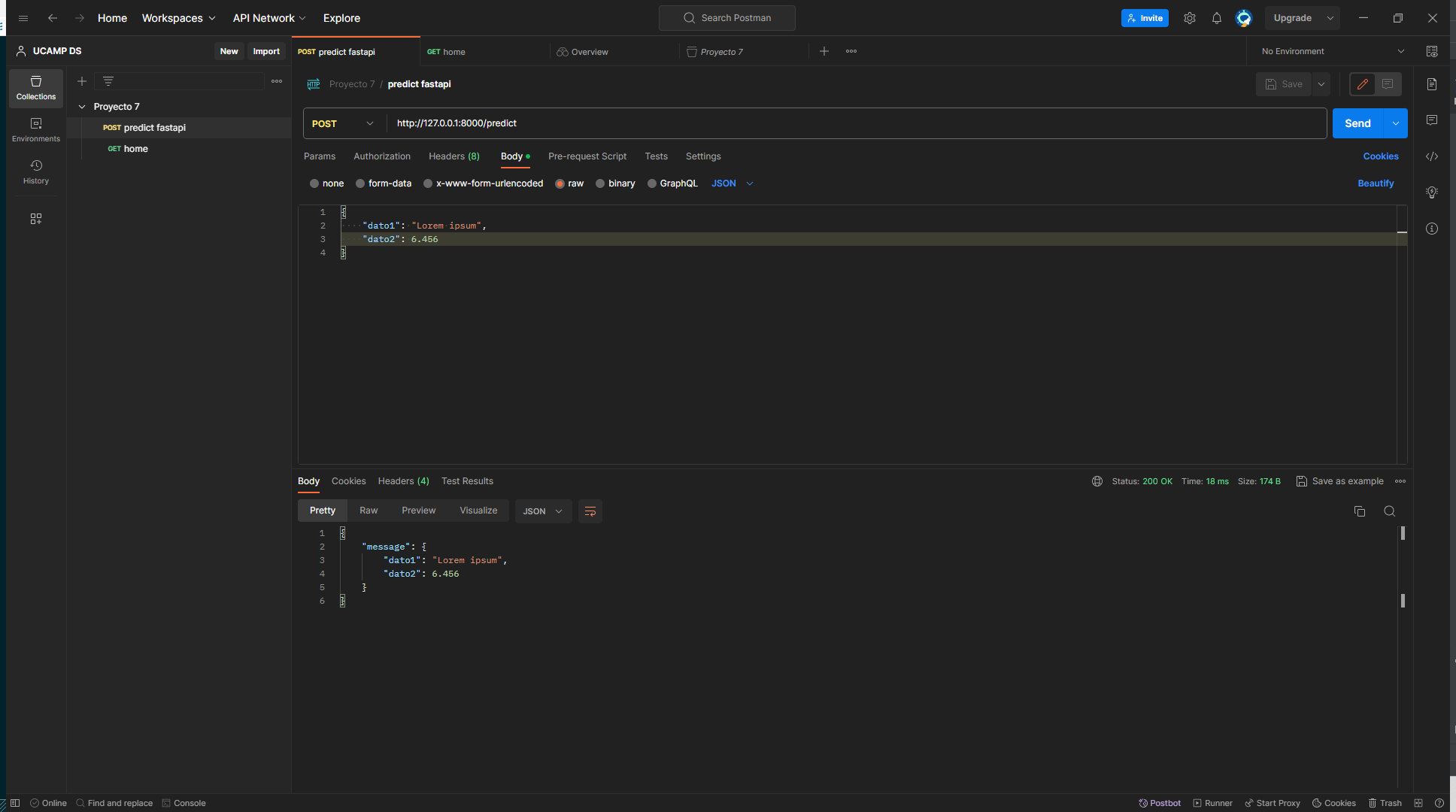Collapse the Proyecto 7 collection tree

82,107
